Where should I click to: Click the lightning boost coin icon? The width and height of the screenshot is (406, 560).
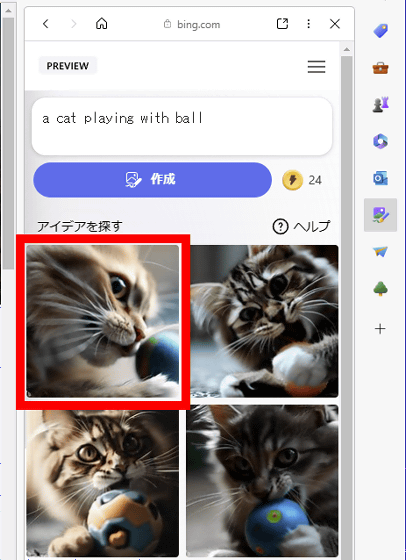(x=292, y=180)
